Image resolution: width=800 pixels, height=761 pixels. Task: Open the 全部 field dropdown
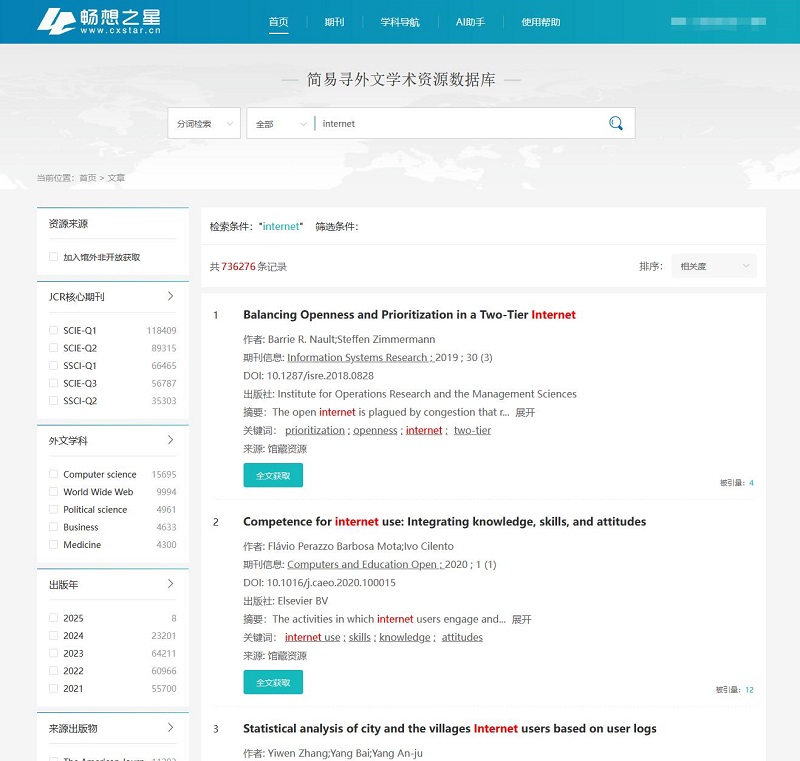pyautogui.click(x=281, y=123)
